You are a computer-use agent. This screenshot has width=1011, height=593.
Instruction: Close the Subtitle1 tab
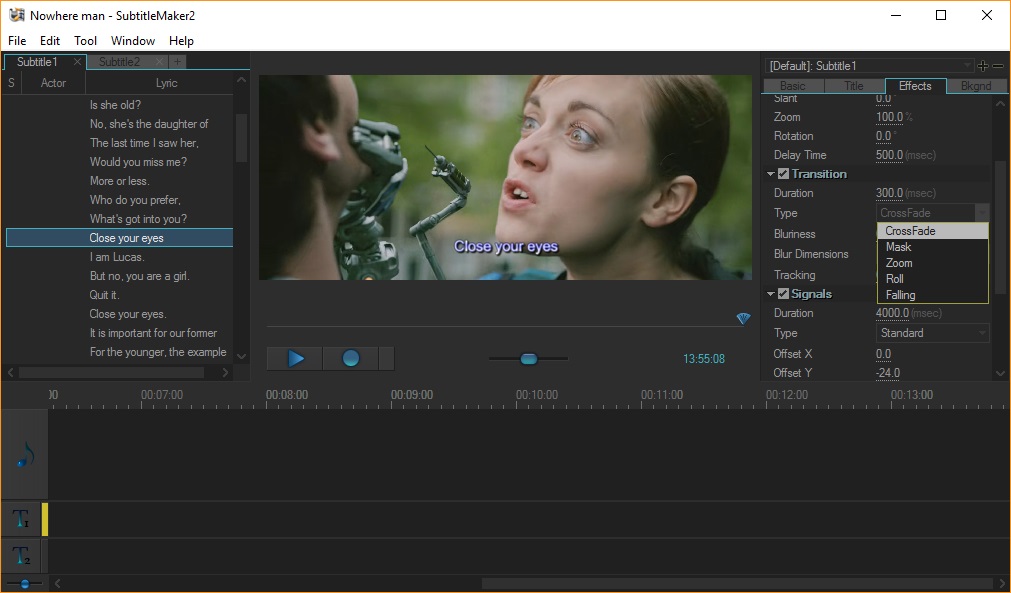tap(77, 62)
